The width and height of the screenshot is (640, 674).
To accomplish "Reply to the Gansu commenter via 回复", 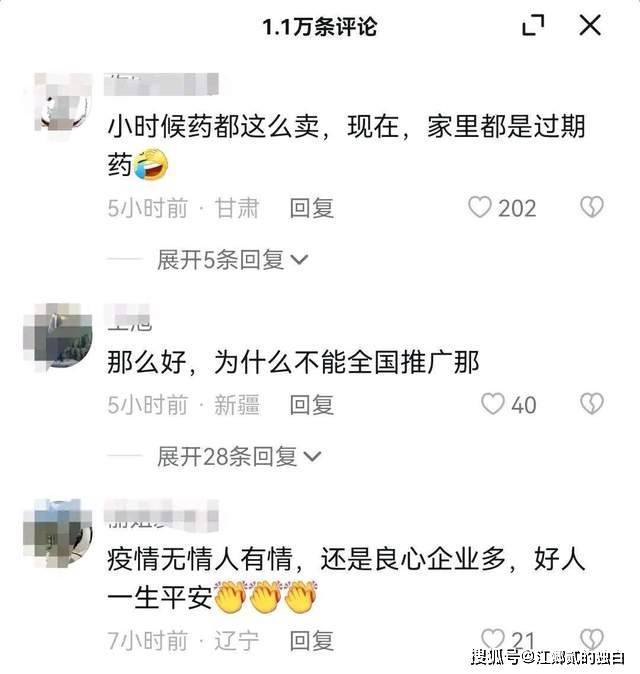I will point(312,208).
